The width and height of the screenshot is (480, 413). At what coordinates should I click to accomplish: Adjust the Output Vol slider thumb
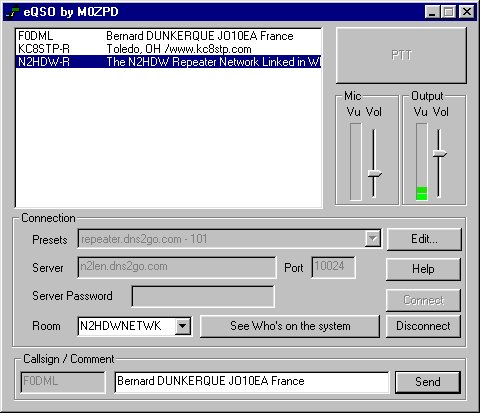click(440, 154)
